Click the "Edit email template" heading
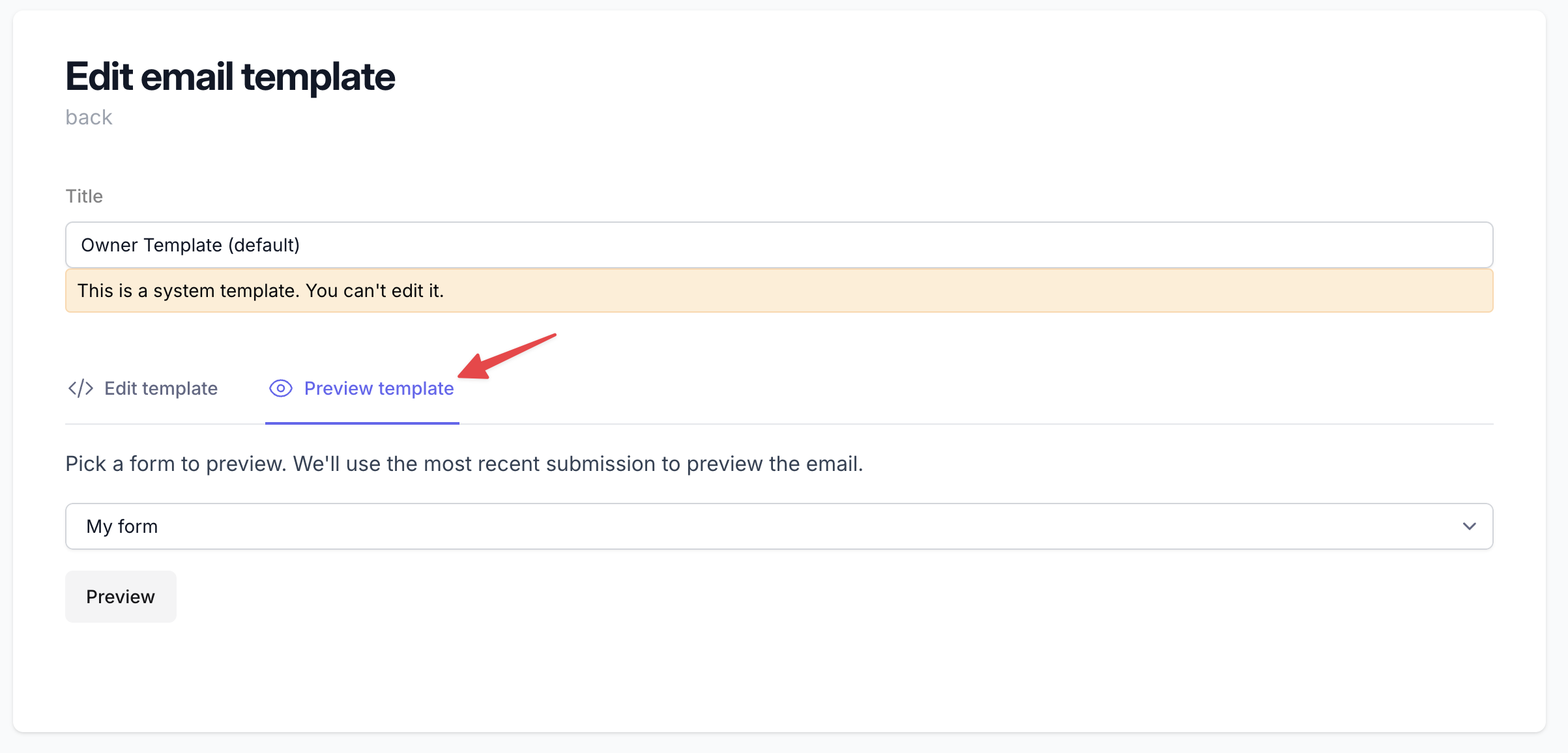 coord(230,76)
